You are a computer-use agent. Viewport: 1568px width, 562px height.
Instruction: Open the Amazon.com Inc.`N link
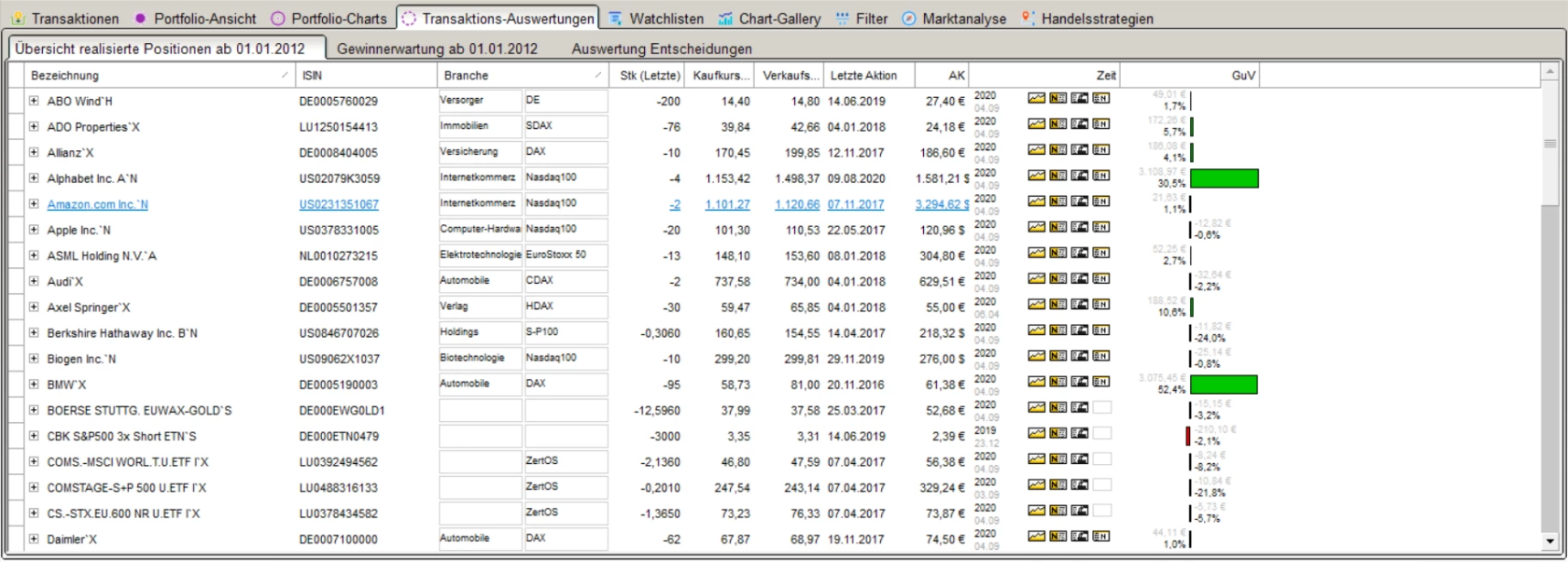[98, 204]
